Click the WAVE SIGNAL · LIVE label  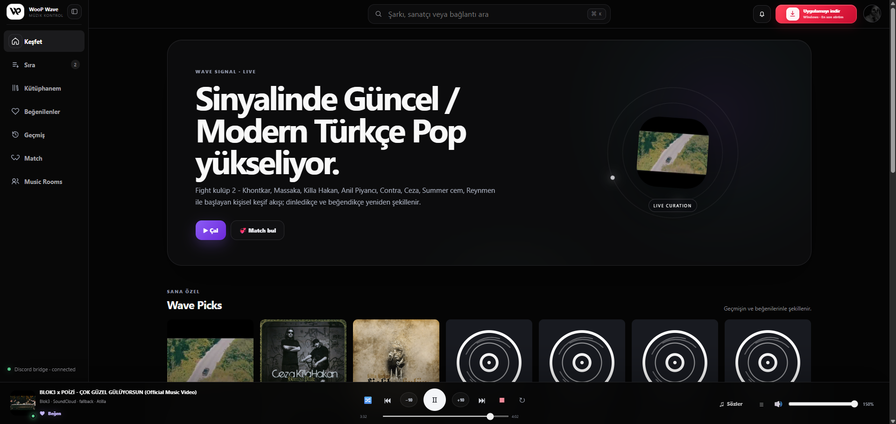tap(225, 72)
